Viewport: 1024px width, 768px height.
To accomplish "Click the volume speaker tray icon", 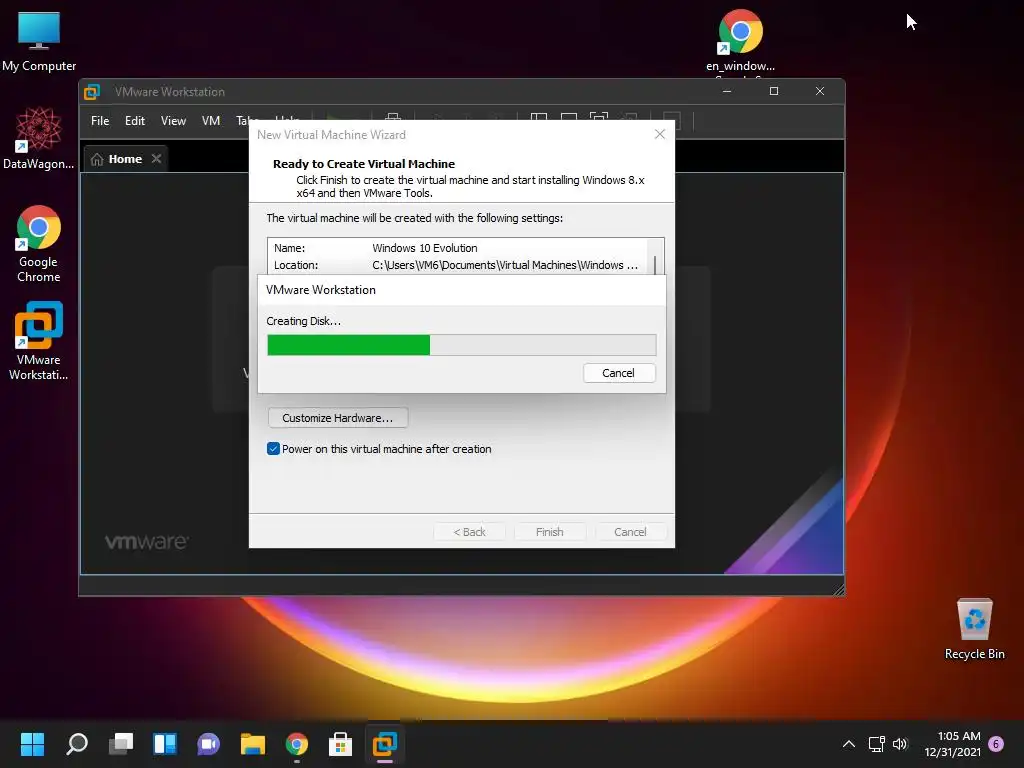I will [900, 744].
